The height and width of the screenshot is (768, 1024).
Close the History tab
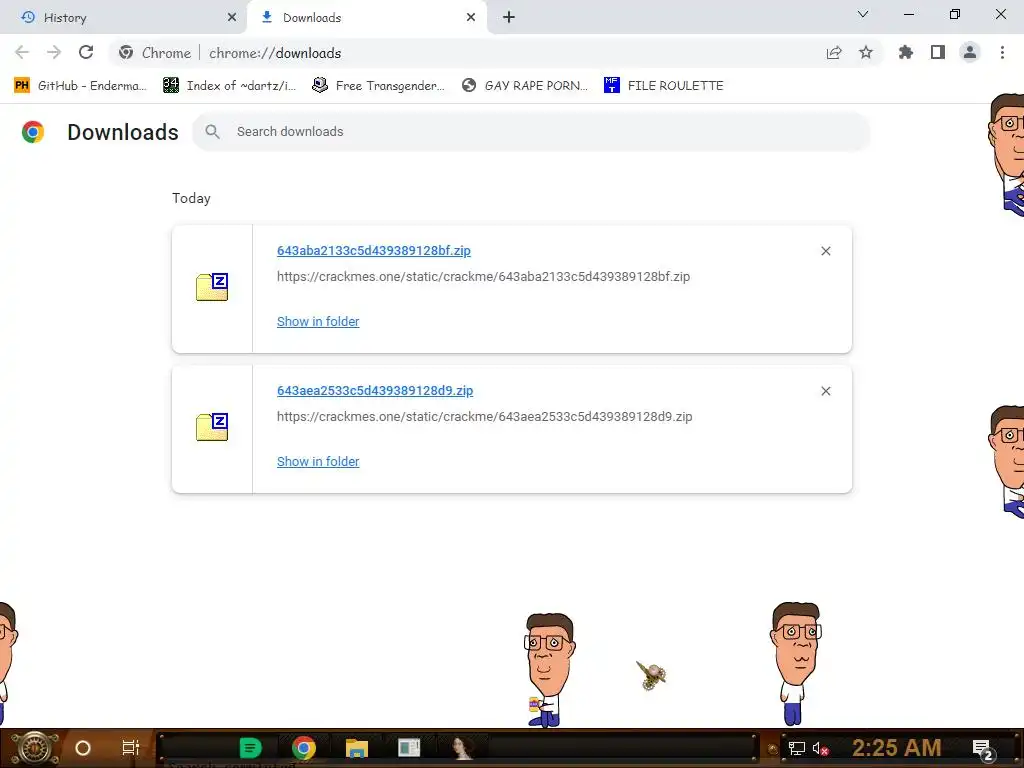(x=232, y=18)
